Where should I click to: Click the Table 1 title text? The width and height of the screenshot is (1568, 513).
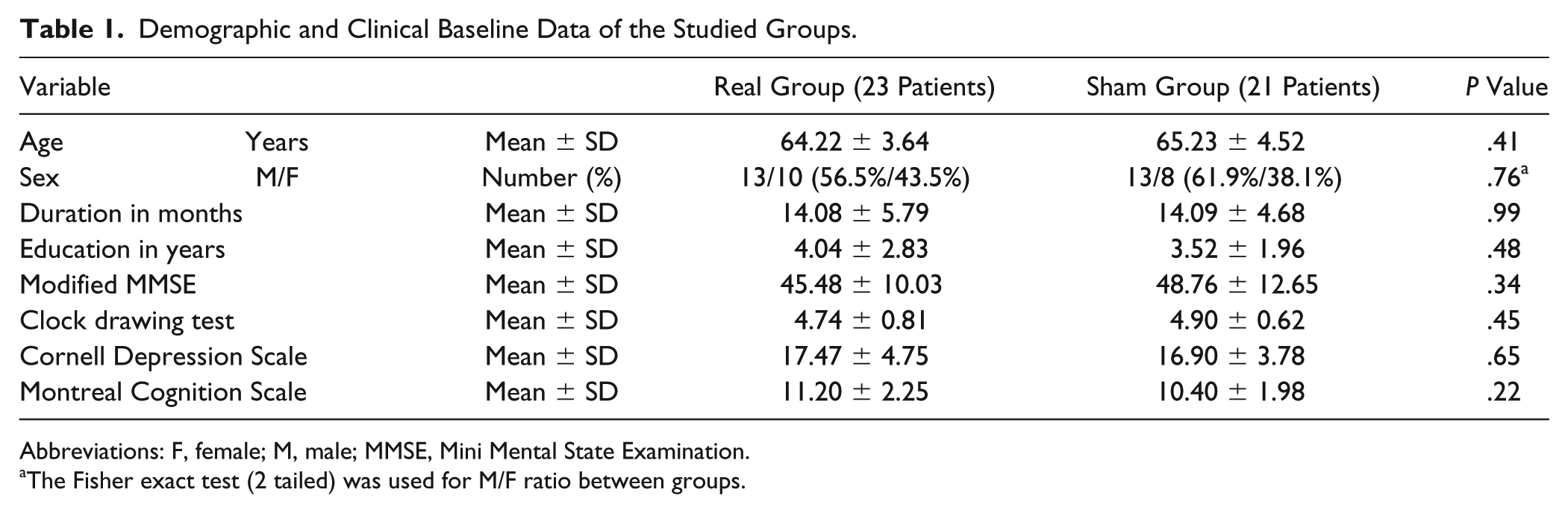pyautogui.click(x=438, y=29)
